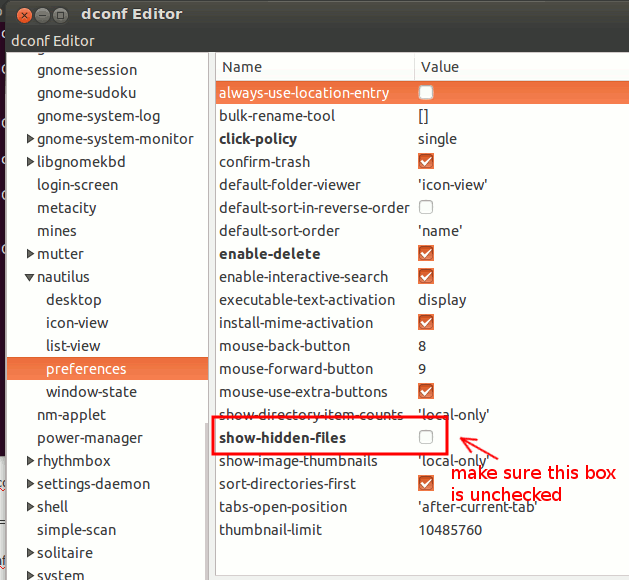Open the nautilus icon-view schema
629x580 pixels.
tap(77, 323)
